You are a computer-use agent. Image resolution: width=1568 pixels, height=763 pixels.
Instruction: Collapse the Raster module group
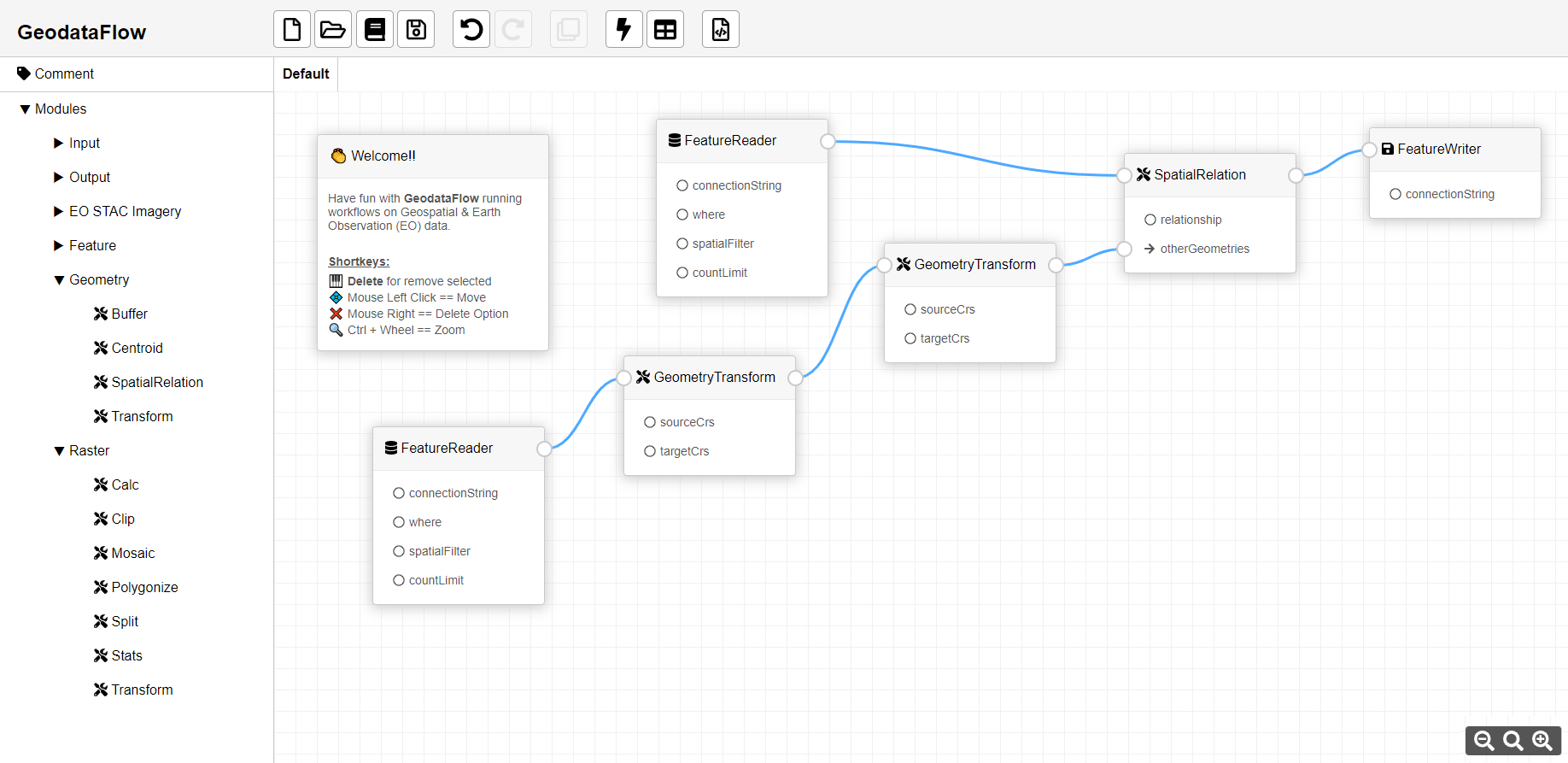pyautogui.click(x=59, y=451)
